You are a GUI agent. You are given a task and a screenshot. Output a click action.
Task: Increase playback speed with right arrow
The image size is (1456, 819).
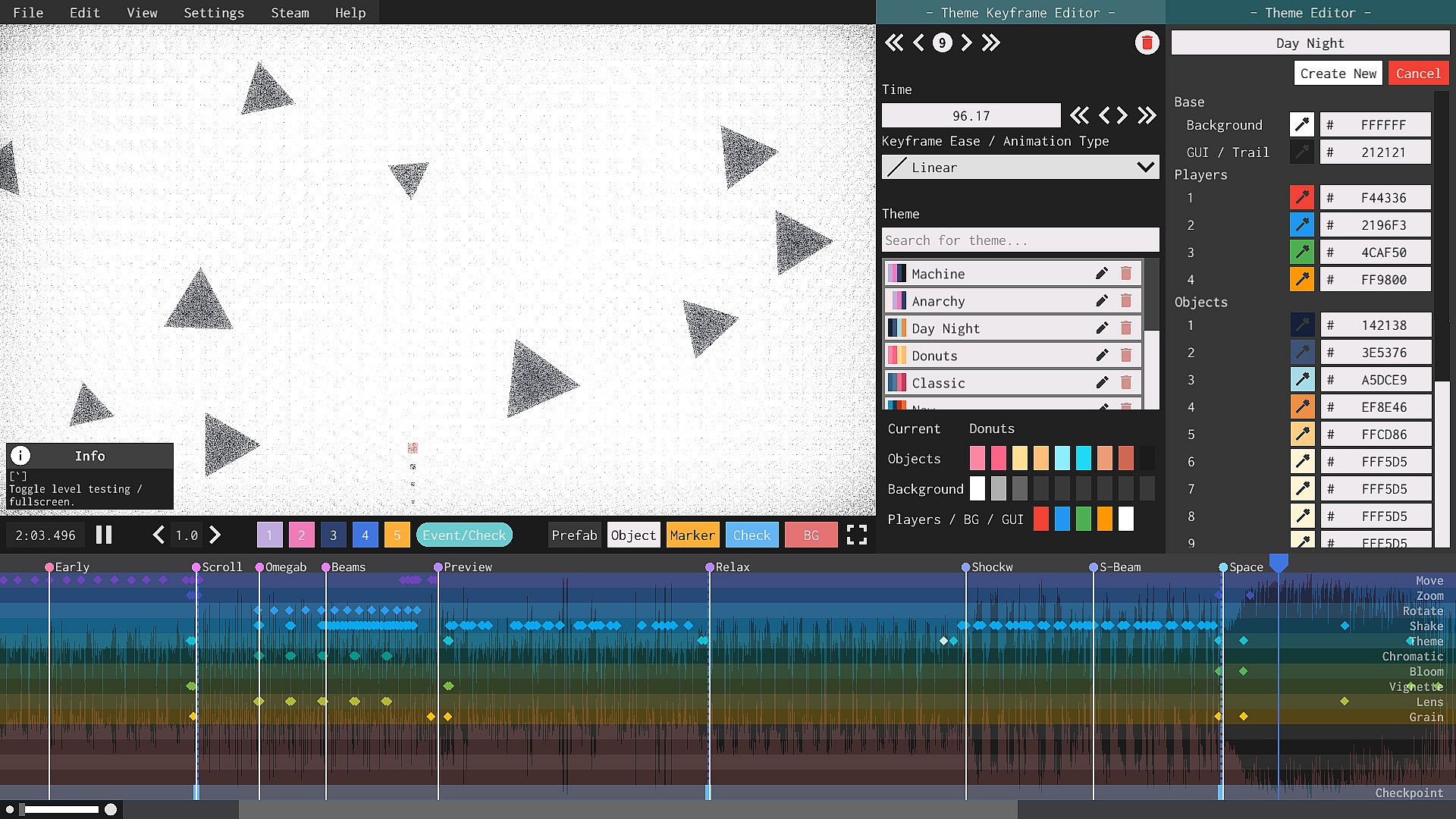coord(215,535)
